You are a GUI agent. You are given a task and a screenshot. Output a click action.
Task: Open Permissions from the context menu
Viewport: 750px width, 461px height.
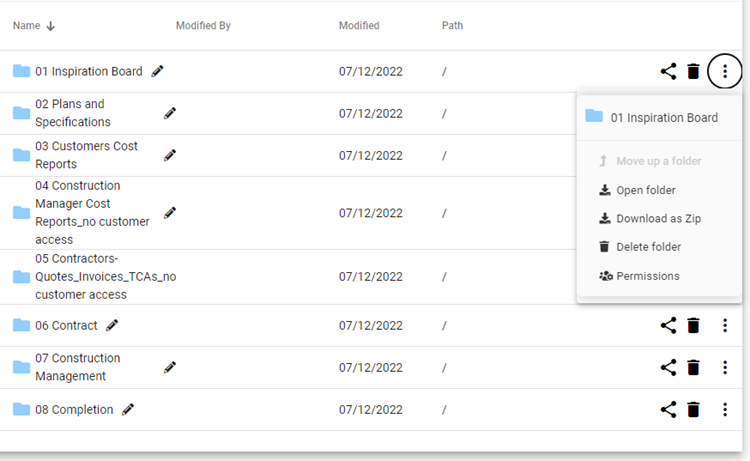tap(647, 276)
